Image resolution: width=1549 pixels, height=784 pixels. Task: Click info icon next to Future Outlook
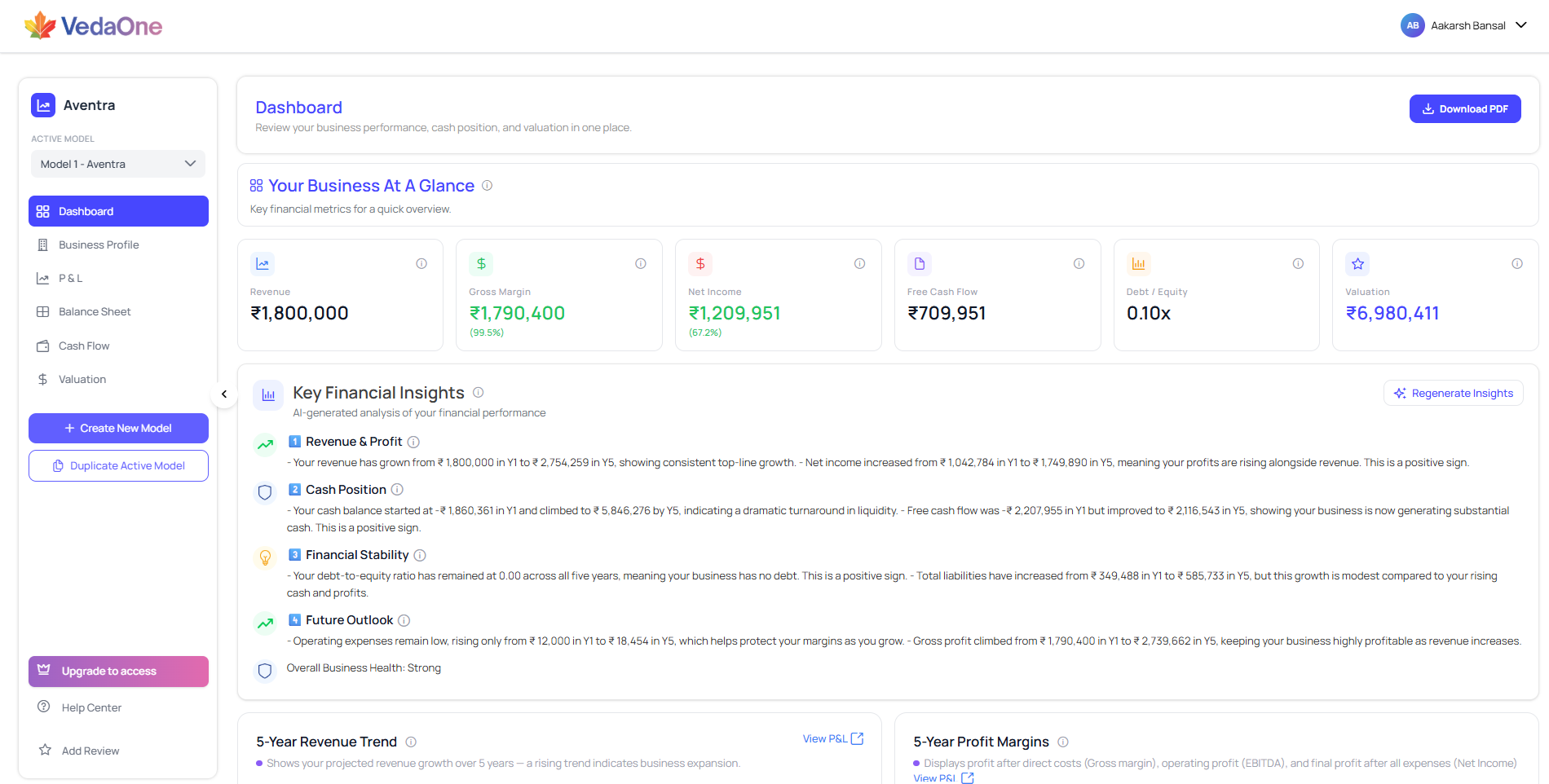pos(404,620)
